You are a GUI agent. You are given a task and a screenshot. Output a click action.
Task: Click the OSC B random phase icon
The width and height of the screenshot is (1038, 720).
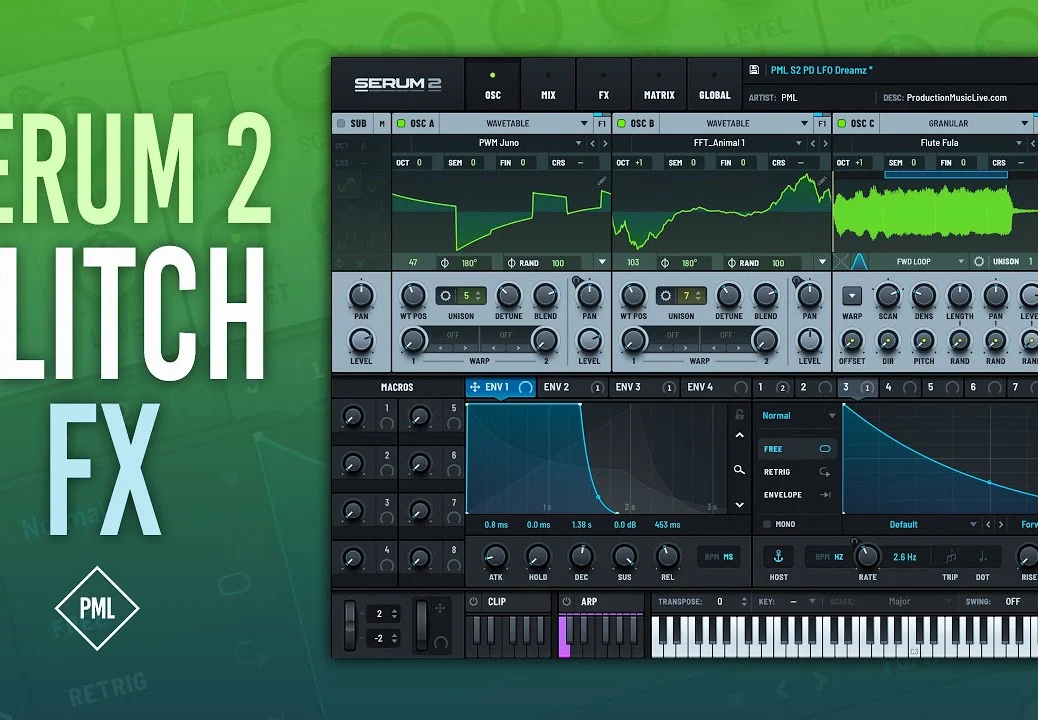pos(731,263)
